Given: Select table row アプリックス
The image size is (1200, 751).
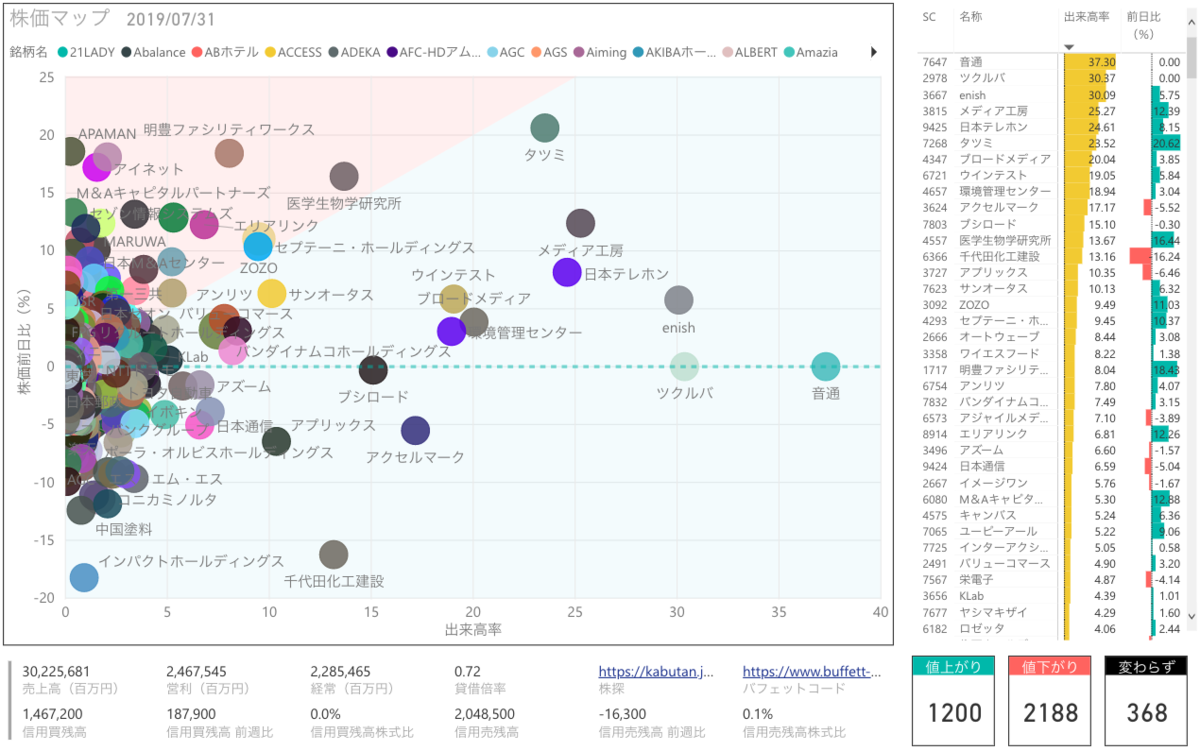Looking at the screenshot, I should pyautogui.click(x=1050, y=272).
